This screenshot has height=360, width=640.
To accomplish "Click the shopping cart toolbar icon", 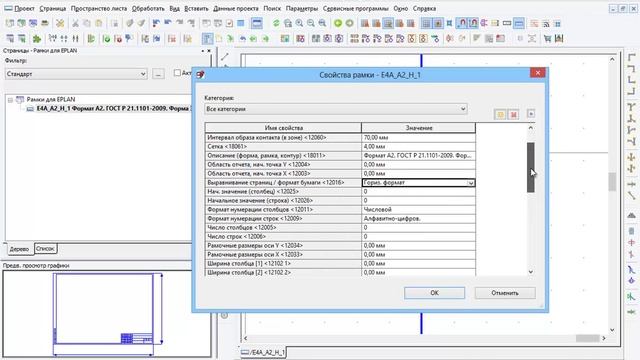I will 547,39.
